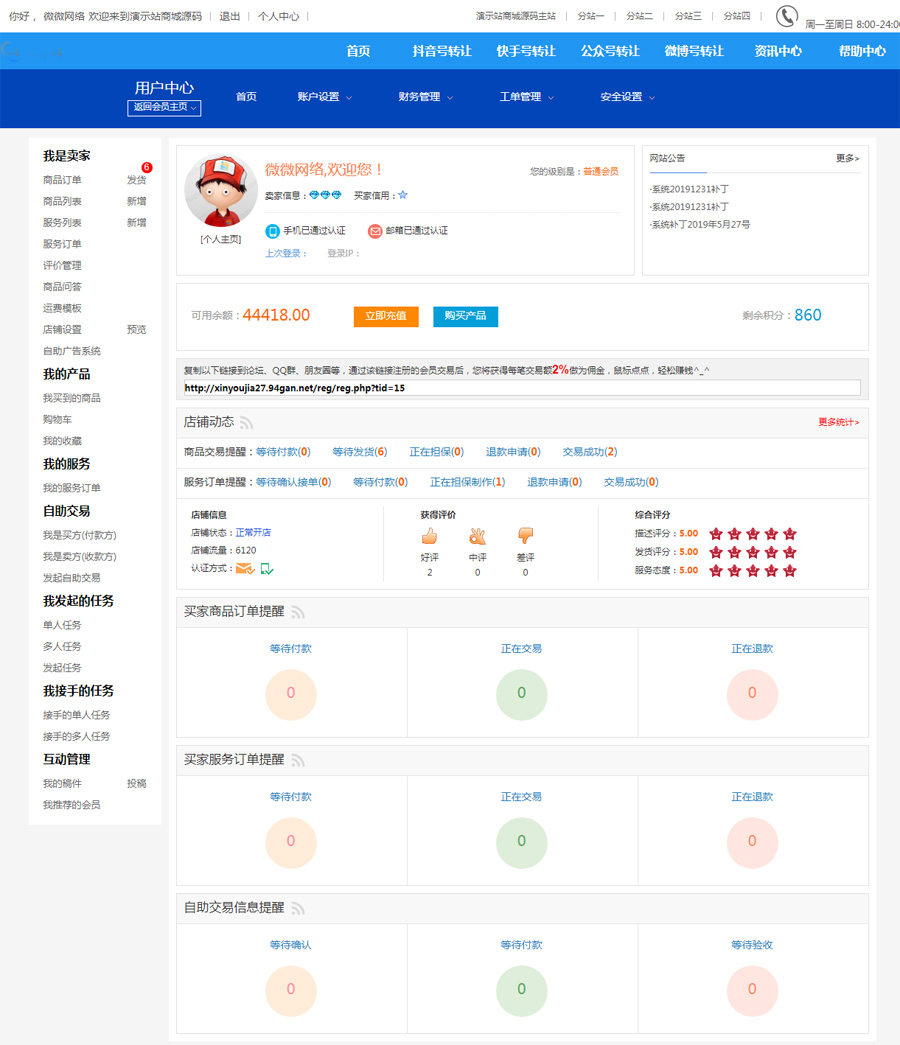Expand the 账户设置 dropdown menu
Screen dimensions: 900x1045
tap(325, 97)
